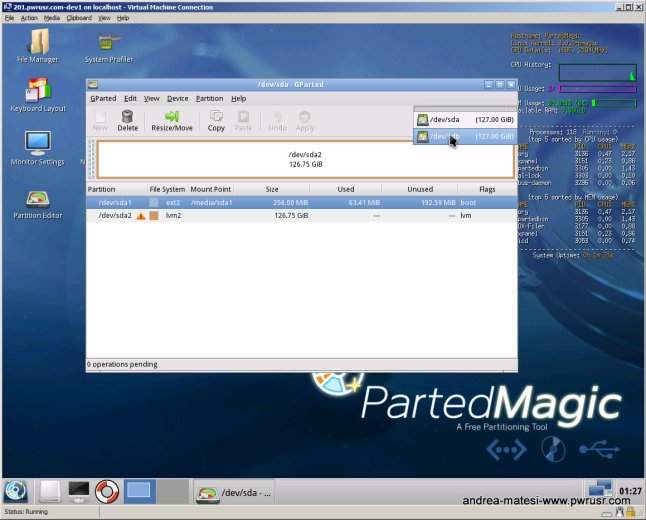This screenshot has height=520, width=646.
Task: Open the VM Connection File menu
Action: point(9,18)
